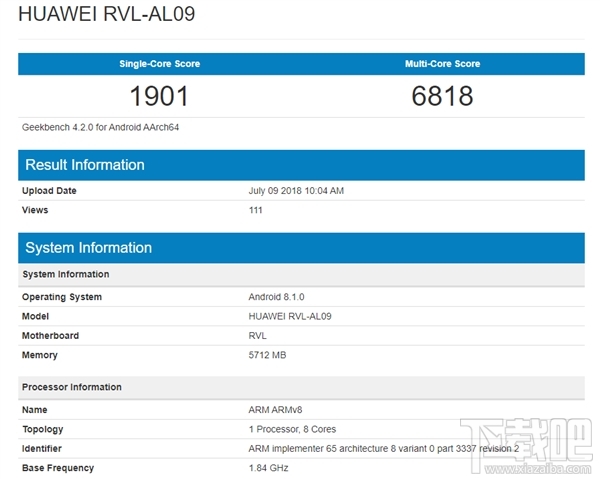Select the gray System Information subheader row

[301, 275]
